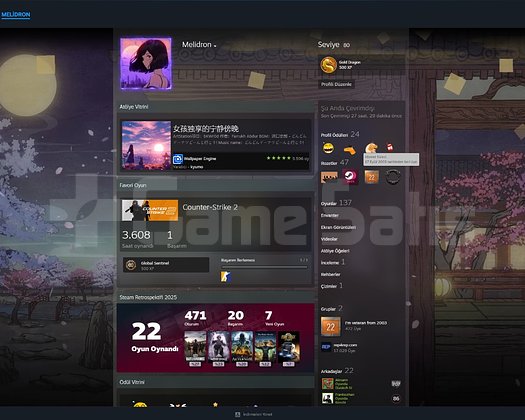Viewport: 525px width, 420px height.
Task: Open the Rehberler link
Action: click(x=330, y=274)
